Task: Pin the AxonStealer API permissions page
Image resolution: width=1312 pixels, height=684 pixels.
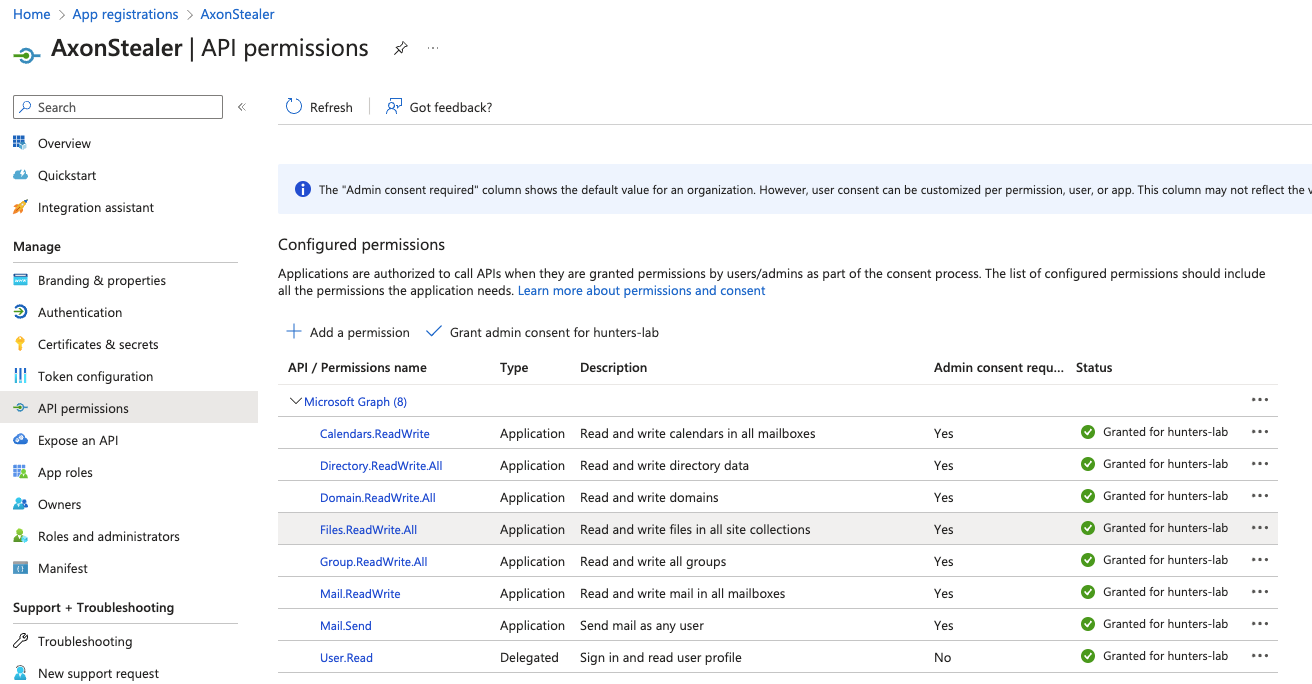Action: pyautogui.click(x=401, y=48)
